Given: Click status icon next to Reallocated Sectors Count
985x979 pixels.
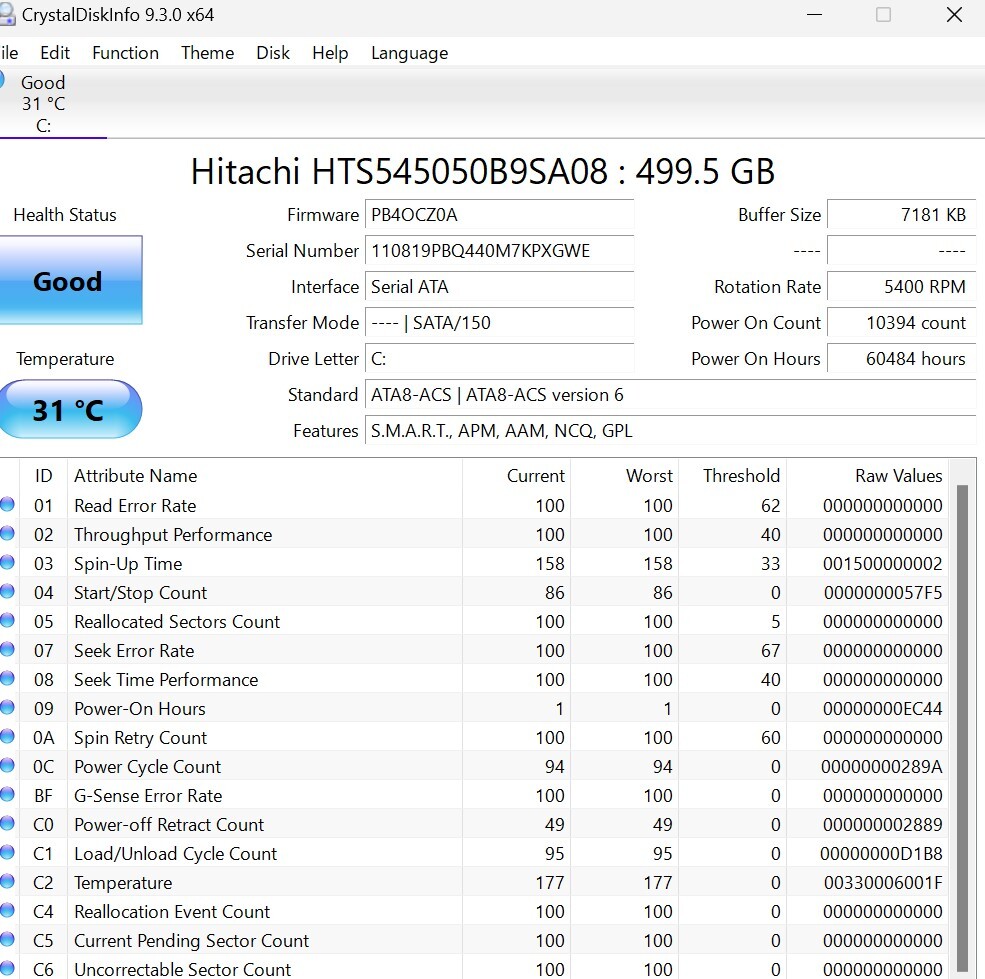Looking at the screenshot, I should 7,621.
